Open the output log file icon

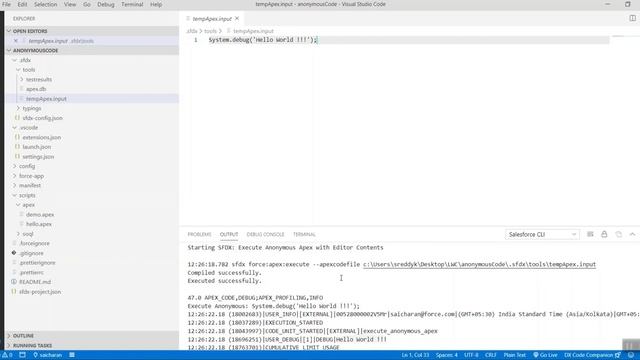click(x=618, y=234)
